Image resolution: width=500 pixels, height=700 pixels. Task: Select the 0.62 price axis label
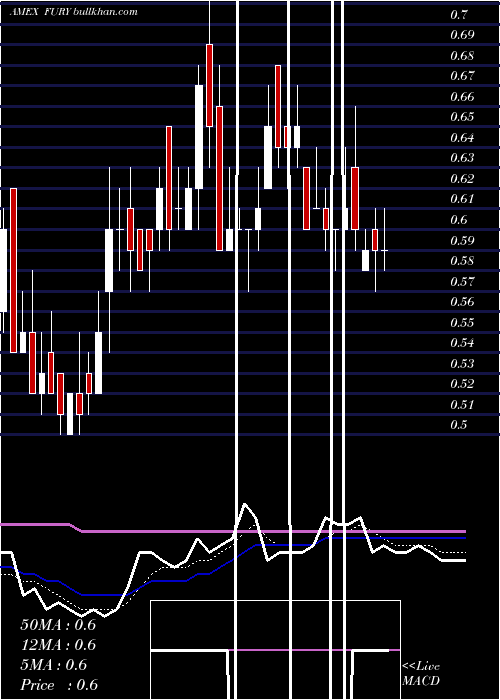[462, 179]
